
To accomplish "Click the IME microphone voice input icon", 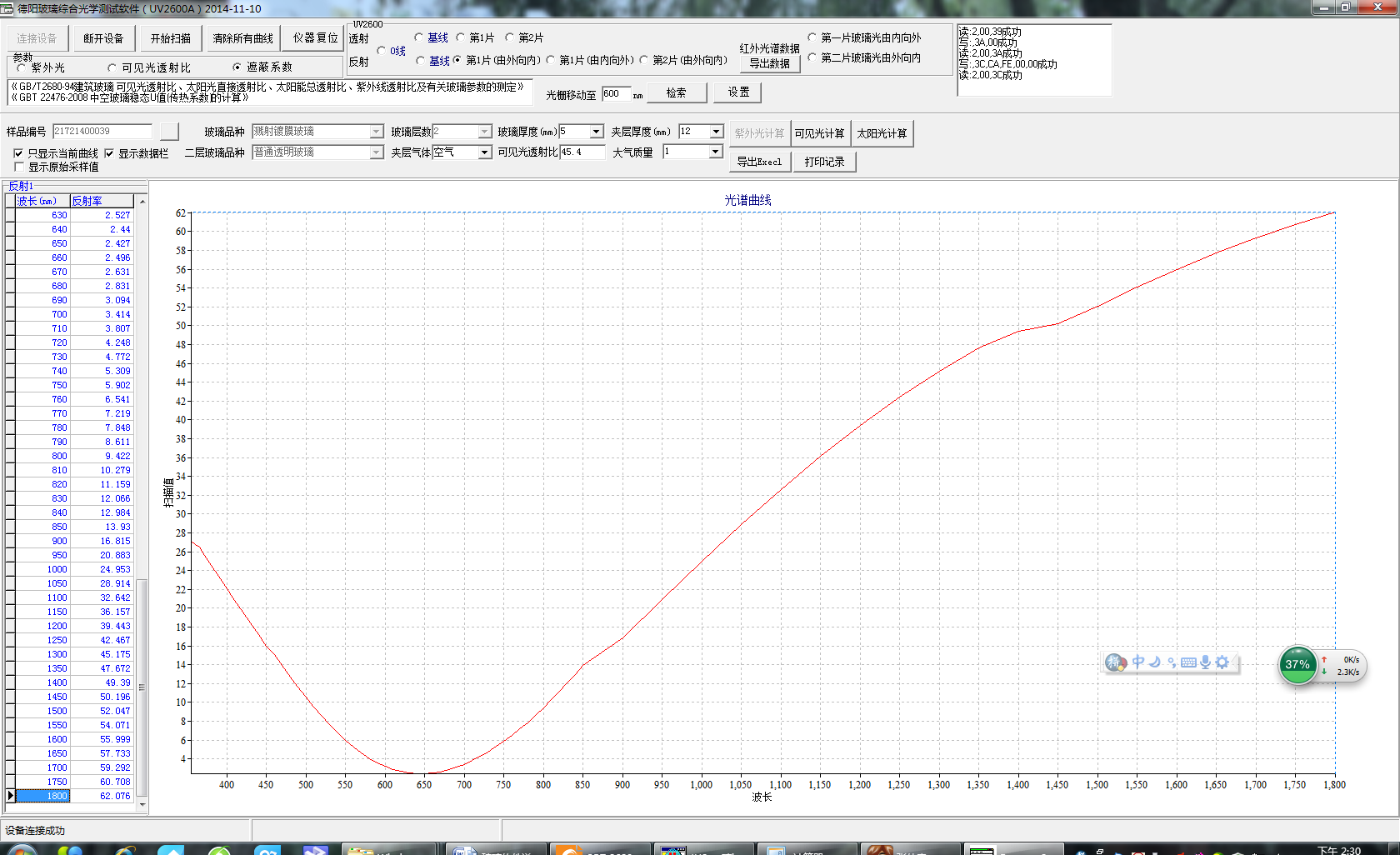I will click(1205, 662).
